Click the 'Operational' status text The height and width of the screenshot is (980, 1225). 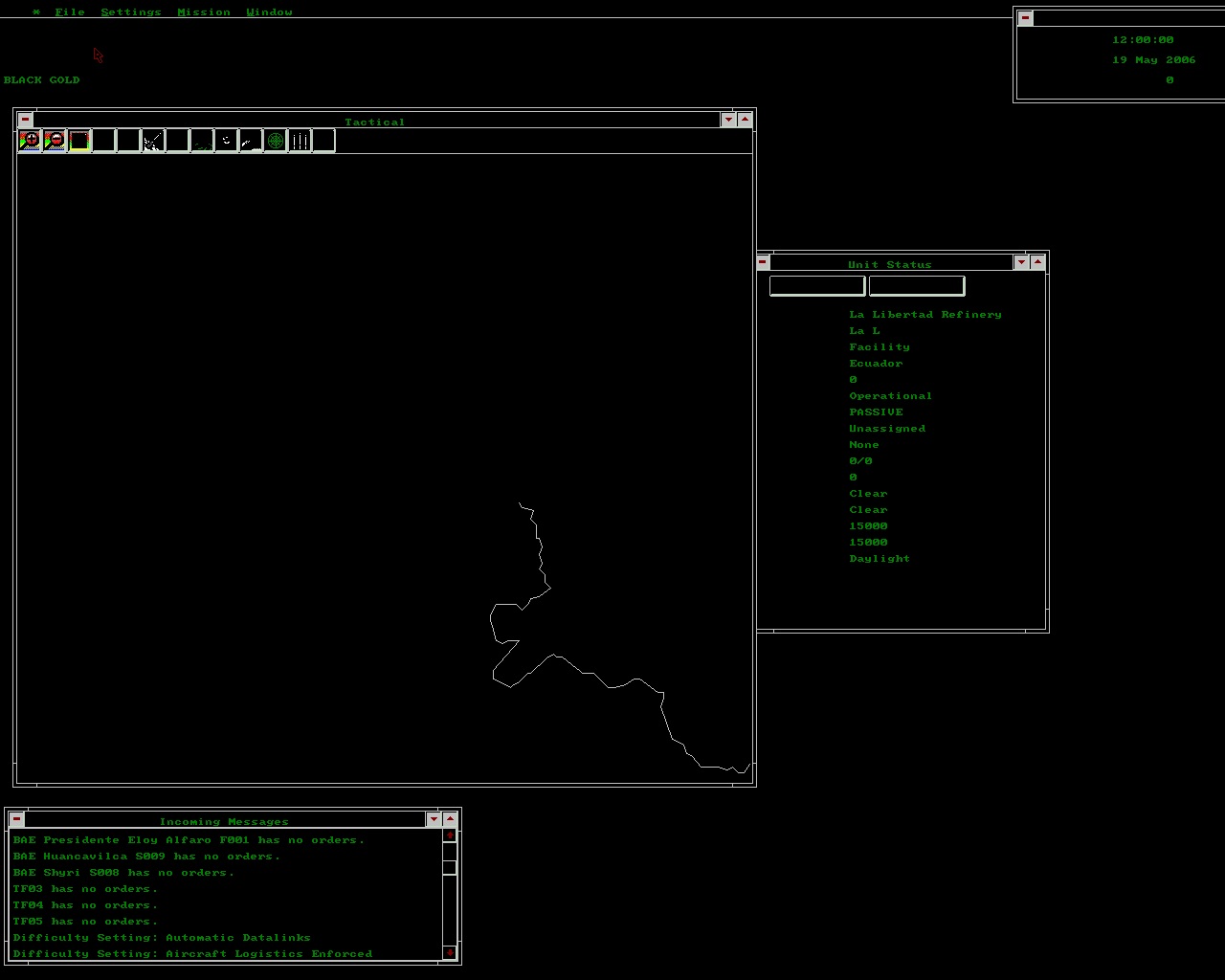pos(891,395)
